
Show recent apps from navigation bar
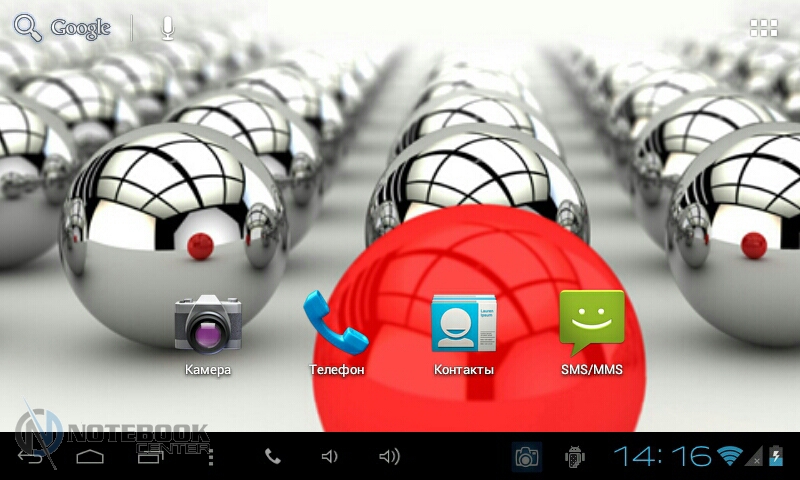(x=150, y=457)
